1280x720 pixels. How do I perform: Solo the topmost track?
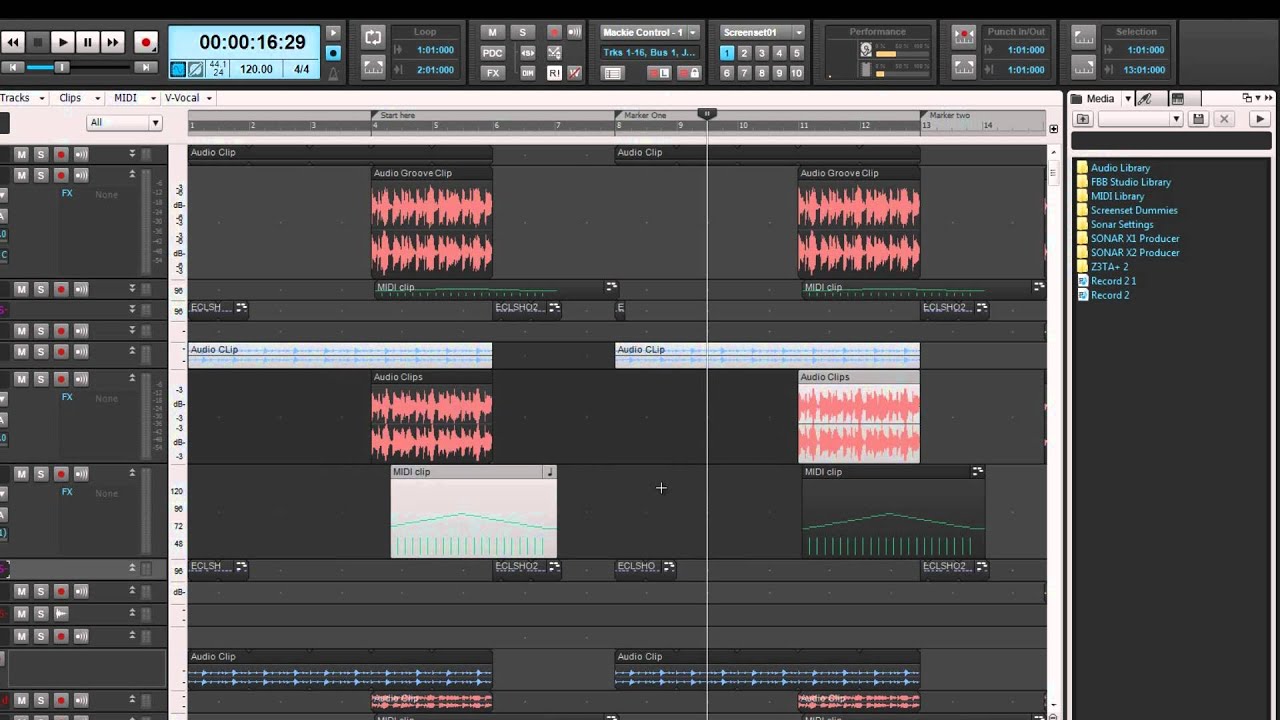[41, 154]
